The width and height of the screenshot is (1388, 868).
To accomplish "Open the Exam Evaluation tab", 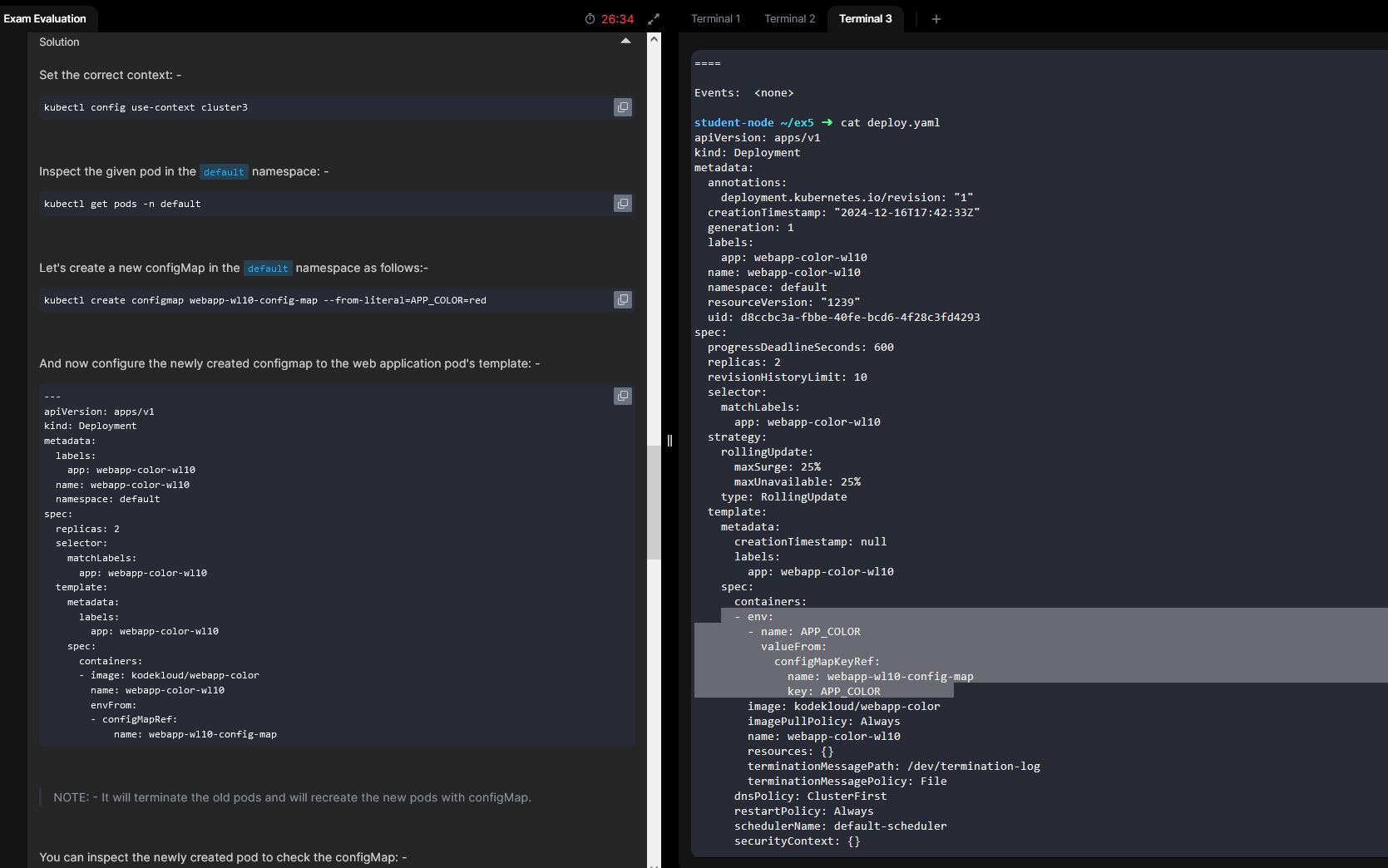I will [46, 18].
